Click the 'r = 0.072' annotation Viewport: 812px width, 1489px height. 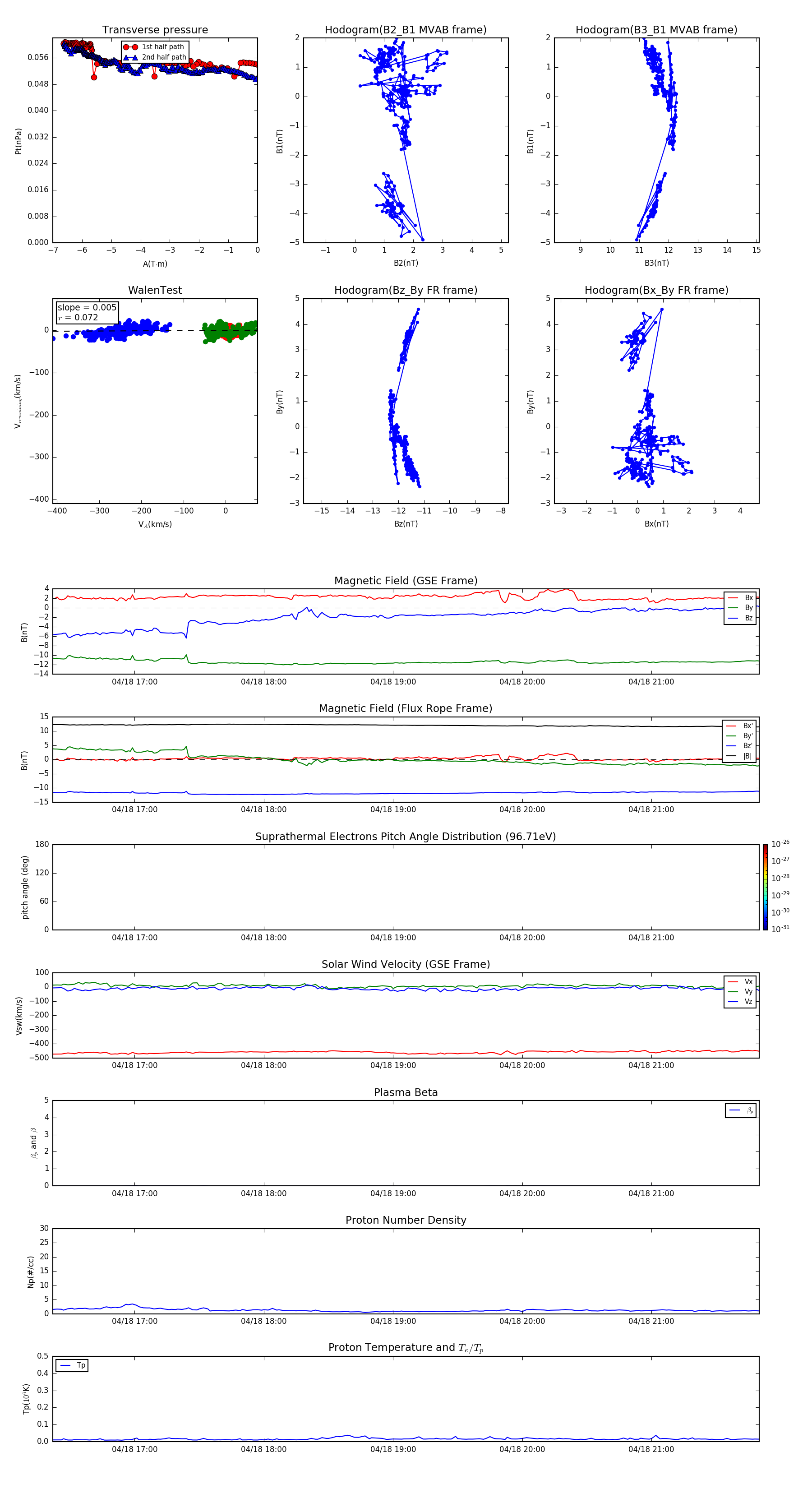point(78,317)
